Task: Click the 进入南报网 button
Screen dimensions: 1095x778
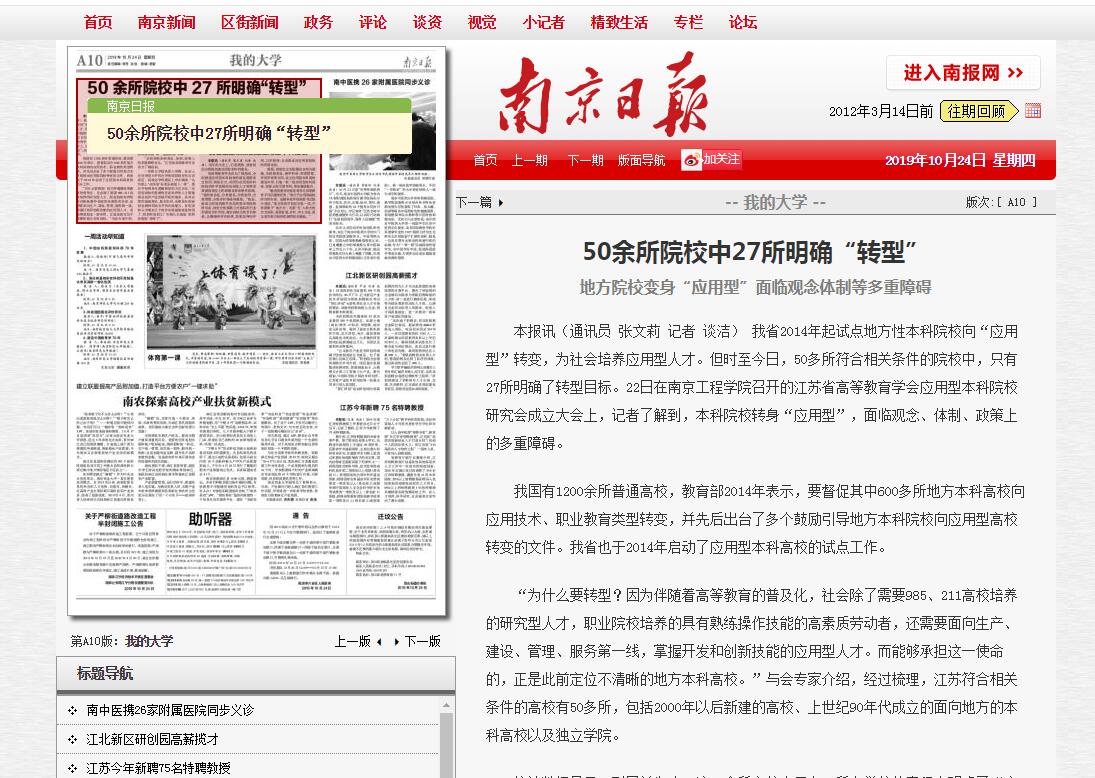Action: (963, 73)
